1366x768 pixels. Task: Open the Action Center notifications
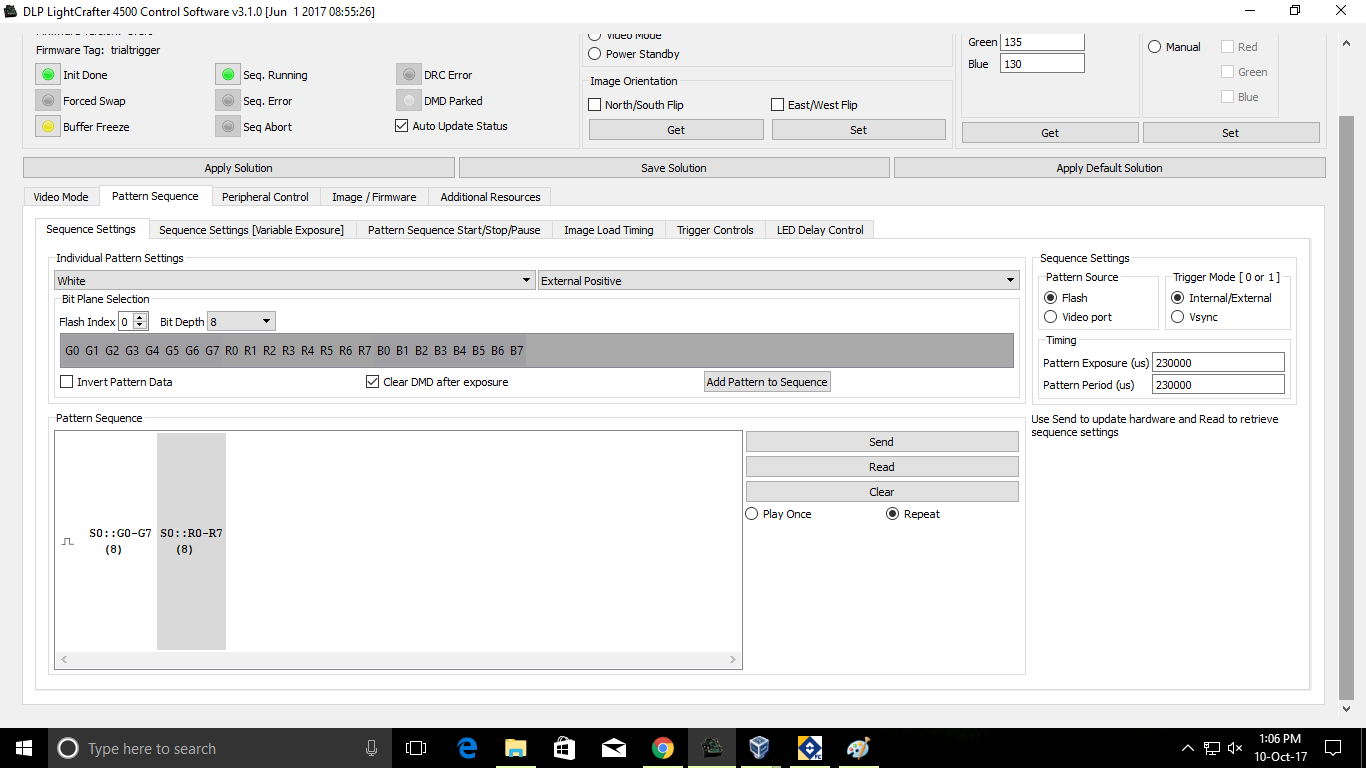point(1332,748)
